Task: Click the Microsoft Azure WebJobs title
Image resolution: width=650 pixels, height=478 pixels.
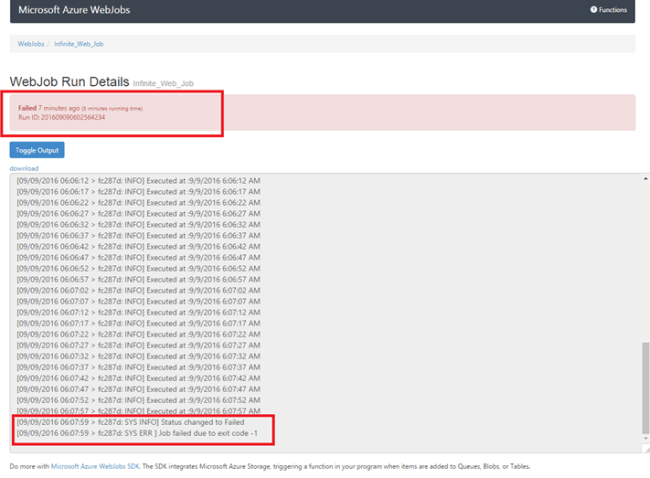Action: pos(74,10)
